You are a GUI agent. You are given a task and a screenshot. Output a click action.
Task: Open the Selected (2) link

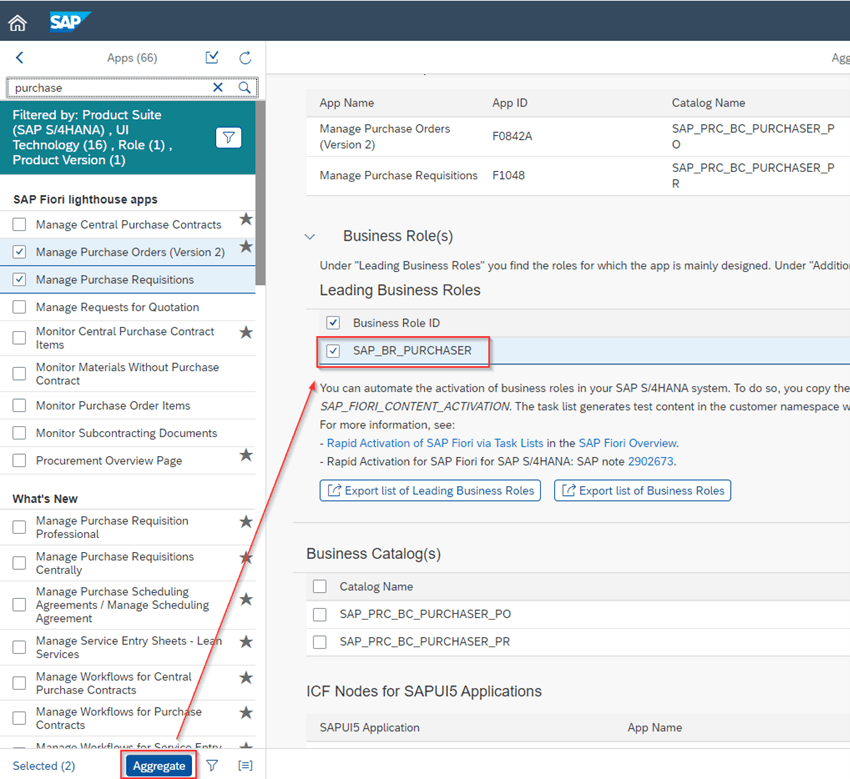[44, 765]
